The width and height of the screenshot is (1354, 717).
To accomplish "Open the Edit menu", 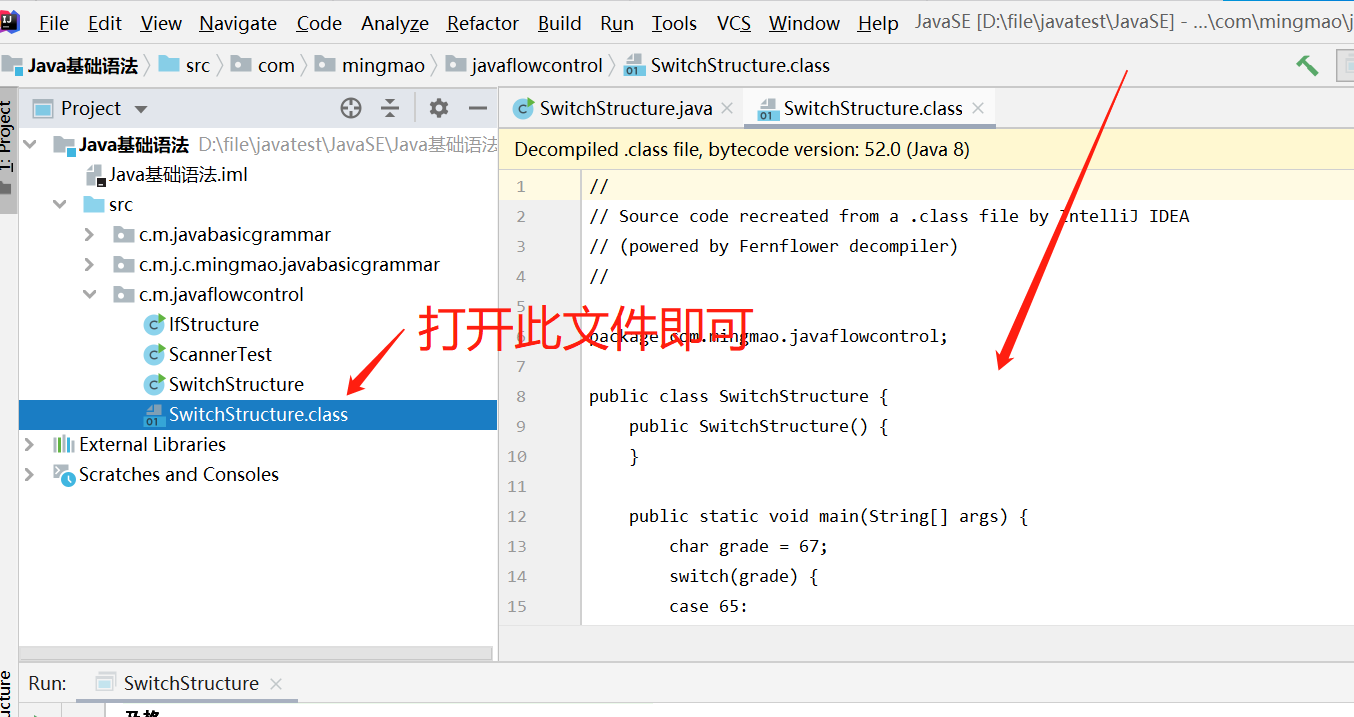I will [x=104, y=23].
